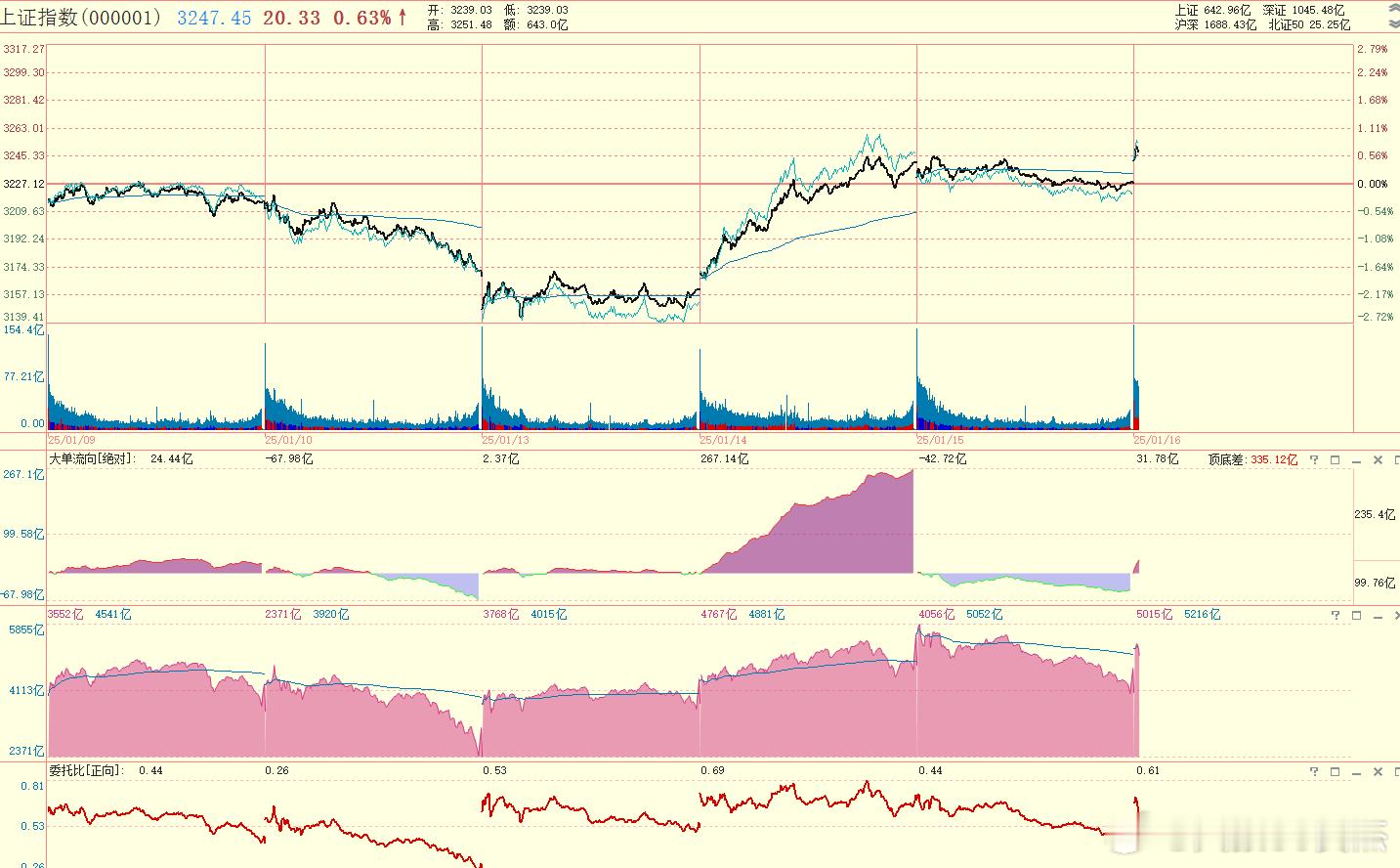Click help icon in turnover (5015亿) panel
This screenshot has height=868, width=1400.
tap(1336, 615)
